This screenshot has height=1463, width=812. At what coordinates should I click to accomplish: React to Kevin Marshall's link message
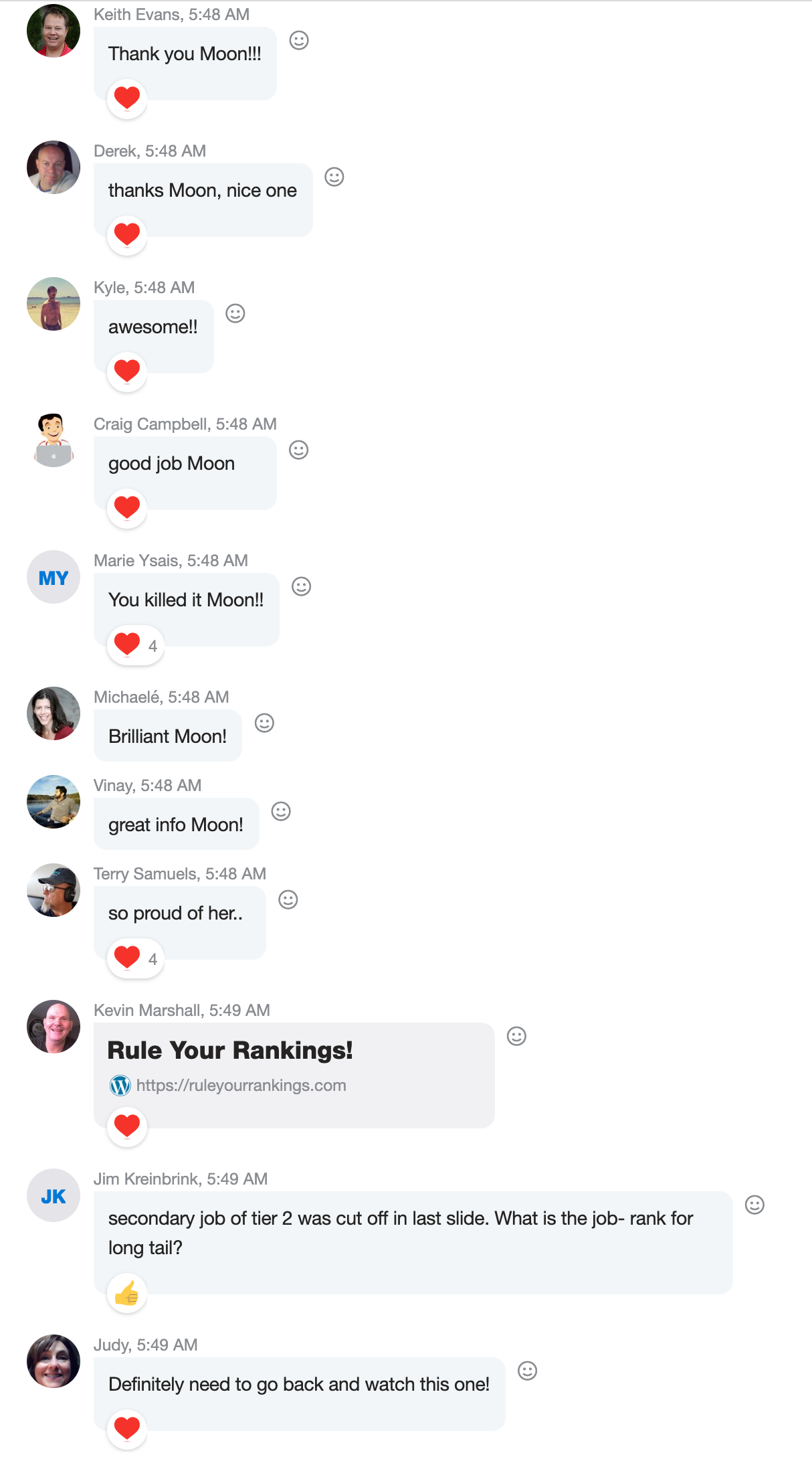click(x=517, y=1037)
